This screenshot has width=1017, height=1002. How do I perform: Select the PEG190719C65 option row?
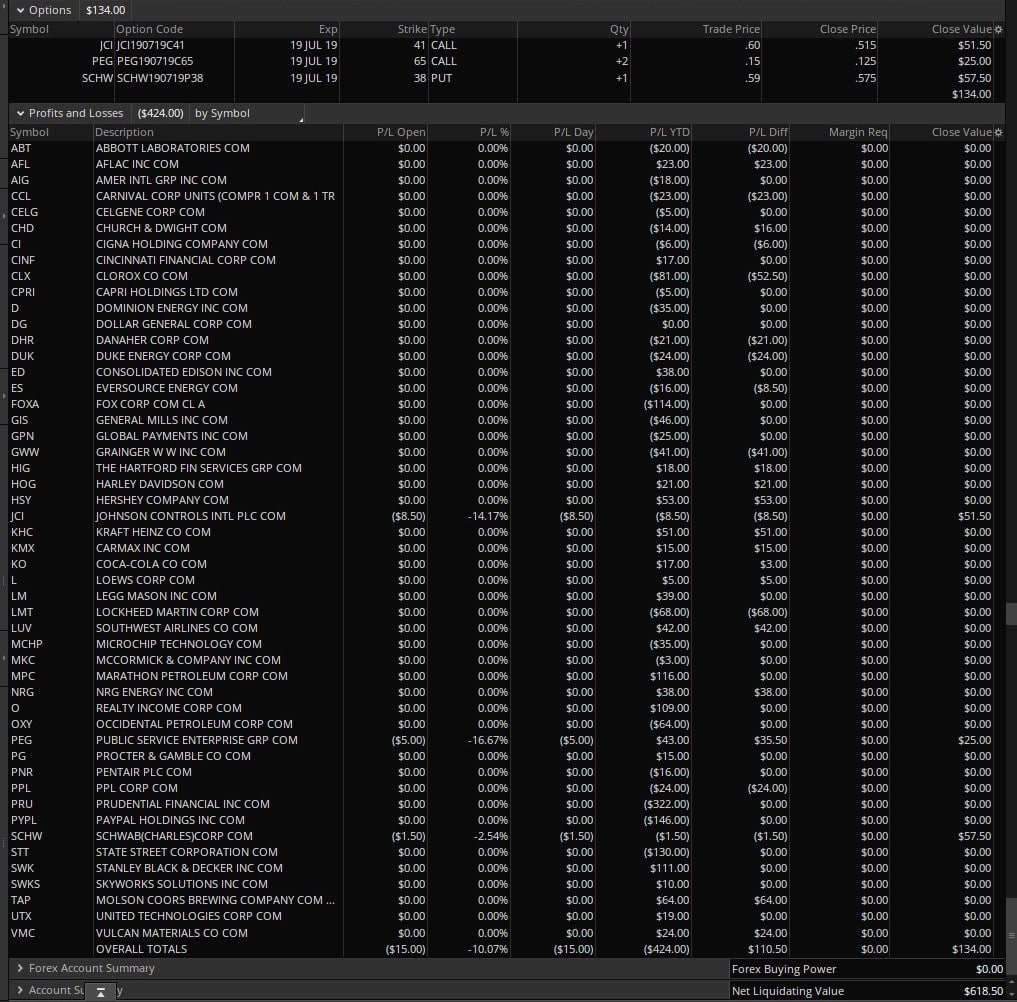point(501,62)
